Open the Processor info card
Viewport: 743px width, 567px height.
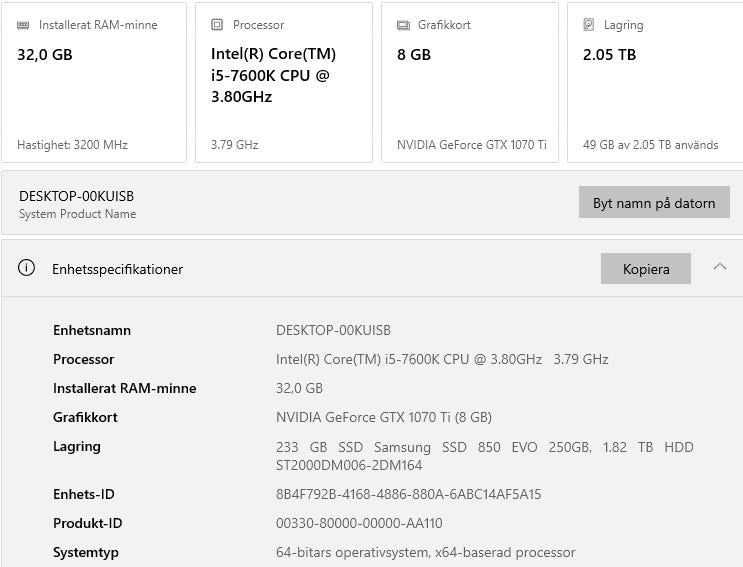[284, 82]
